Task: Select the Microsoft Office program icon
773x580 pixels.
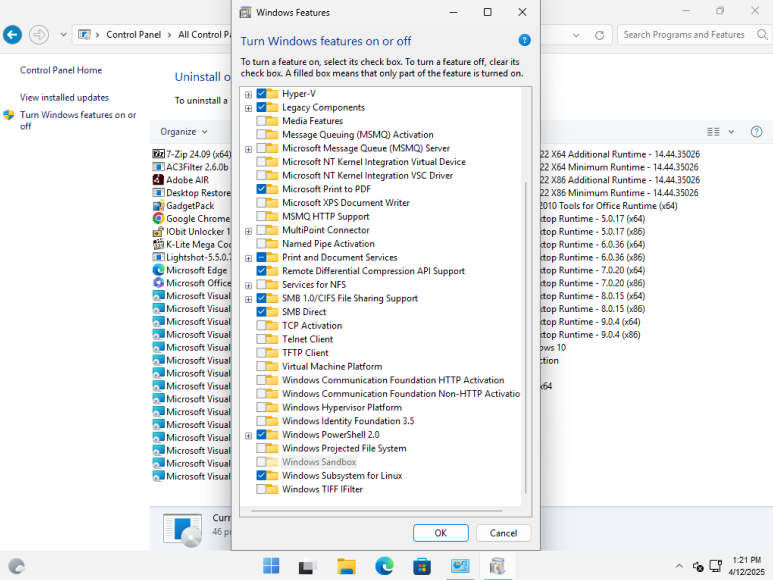Action: click(158, 283)
